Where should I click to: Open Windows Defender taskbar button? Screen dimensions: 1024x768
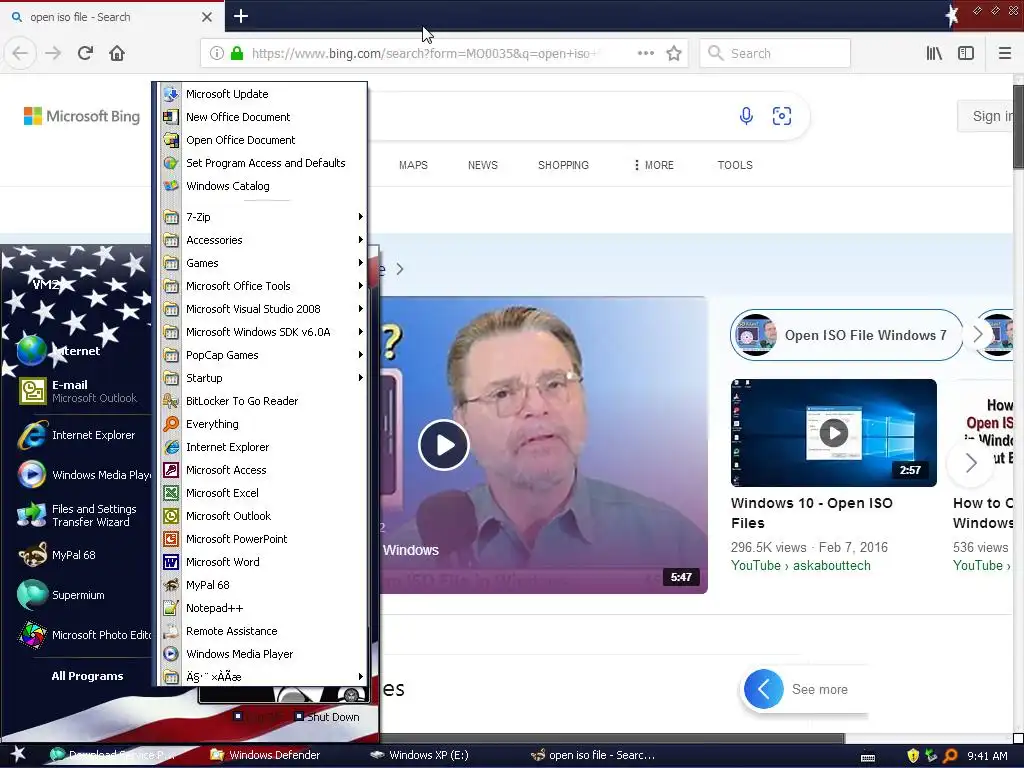tap(266, 755)
